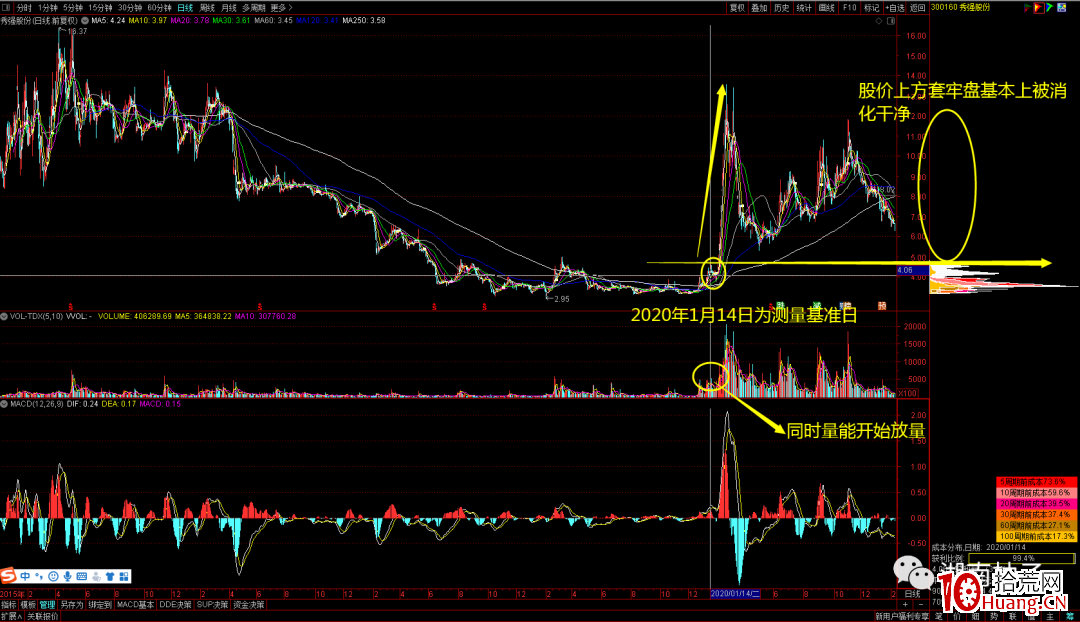
Task: Click the Sogou input method S icon
Action: [x=9, y=575]
